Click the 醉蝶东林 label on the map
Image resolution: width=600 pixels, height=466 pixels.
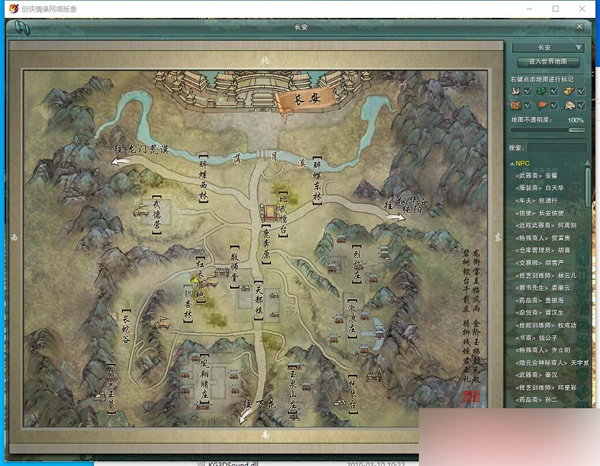point(317,180)
